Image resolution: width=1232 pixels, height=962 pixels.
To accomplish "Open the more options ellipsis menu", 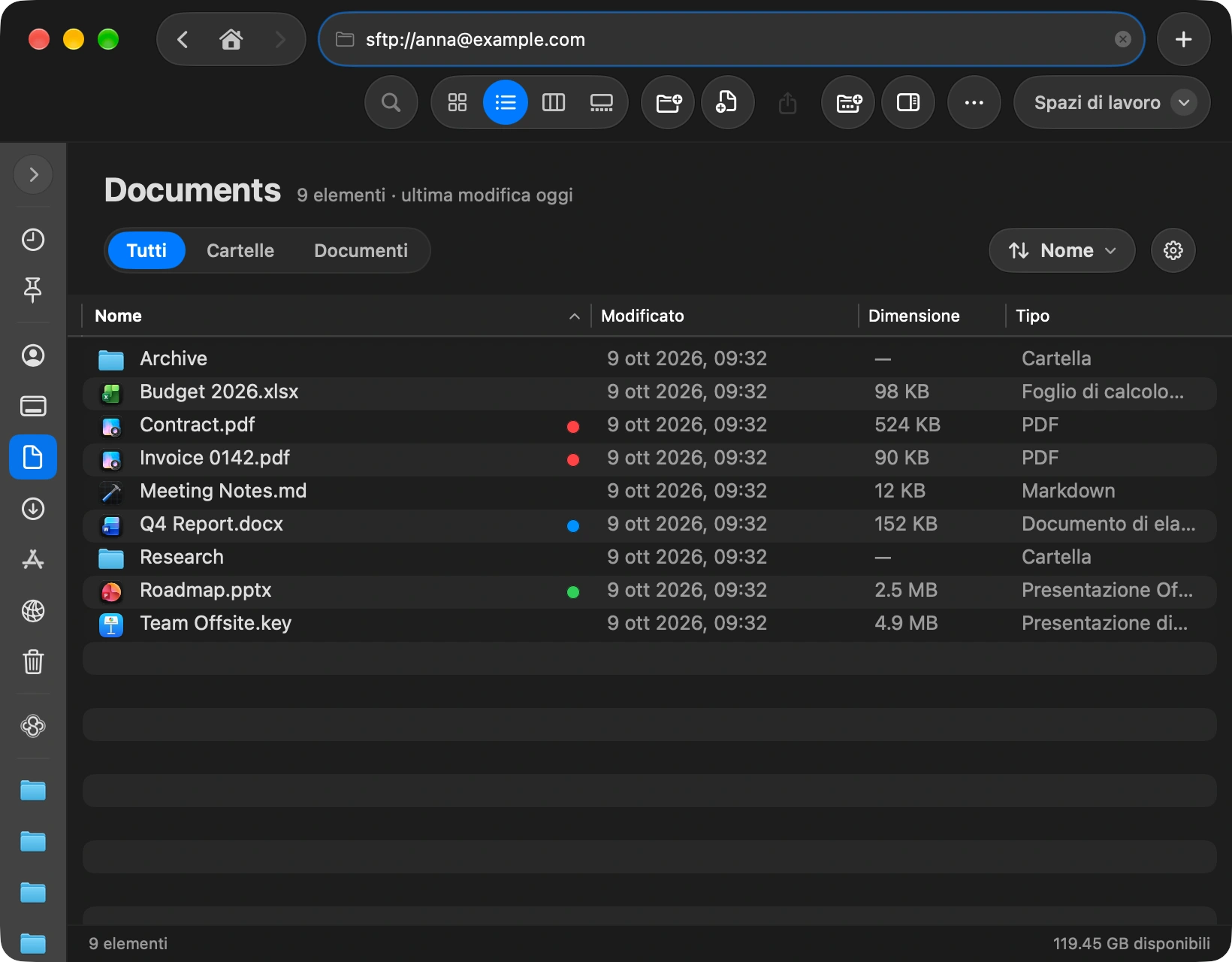I will pyautogui.click(x=974, y=102).
